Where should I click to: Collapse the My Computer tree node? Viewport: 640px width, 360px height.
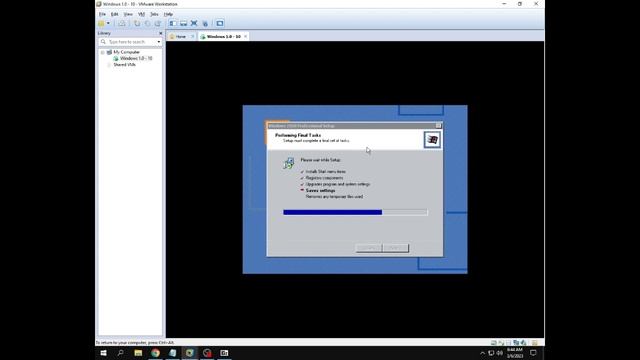point(102,52)
